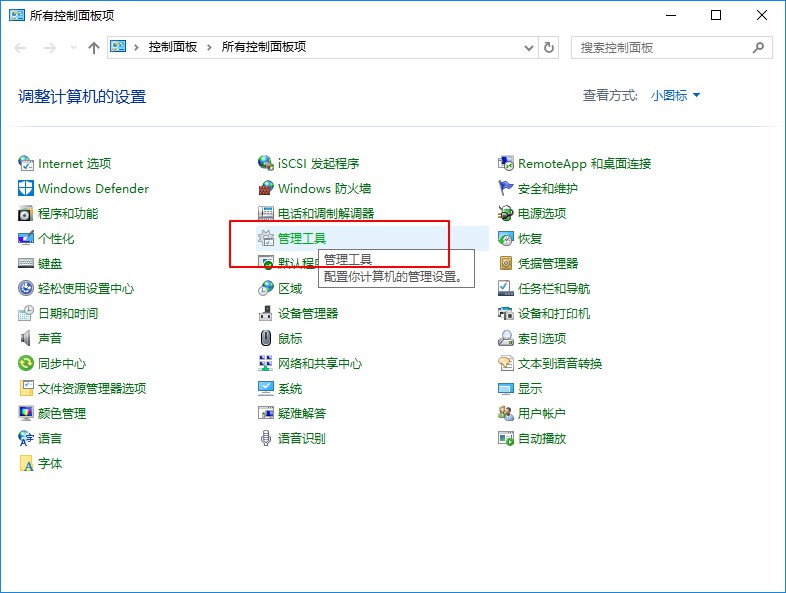Focus the 搜索控制面板 search box

660,47
